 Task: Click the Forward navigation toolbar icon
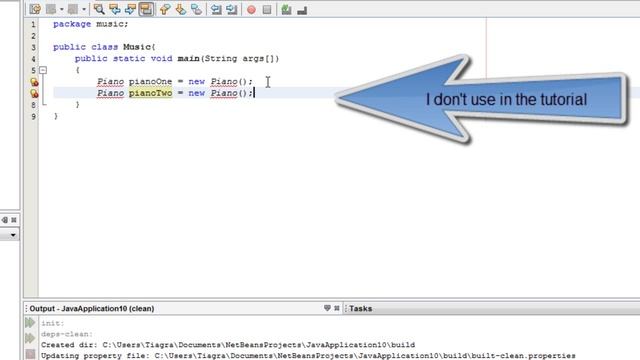coord(73,9)
